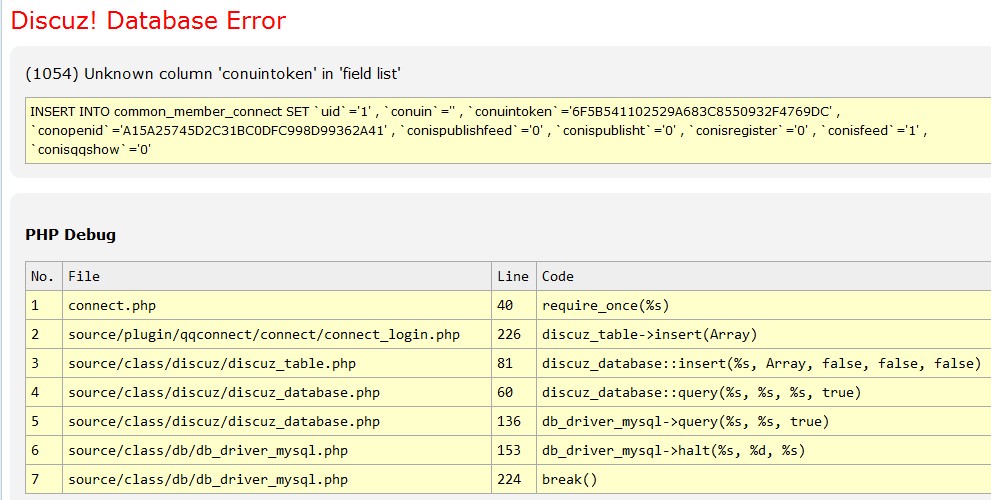
Task: Click the "File" column header
Action: tap(84, 276)
